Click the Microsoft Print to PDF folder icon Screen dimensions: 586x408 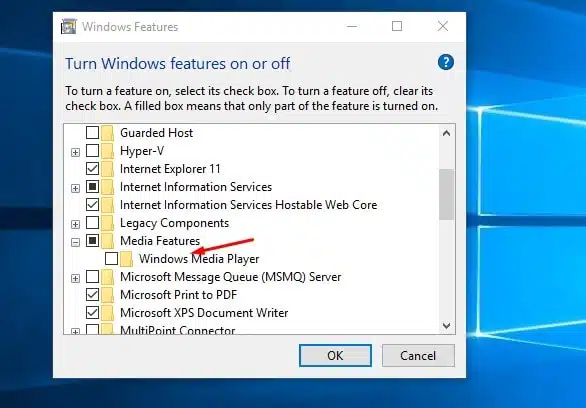108,295
